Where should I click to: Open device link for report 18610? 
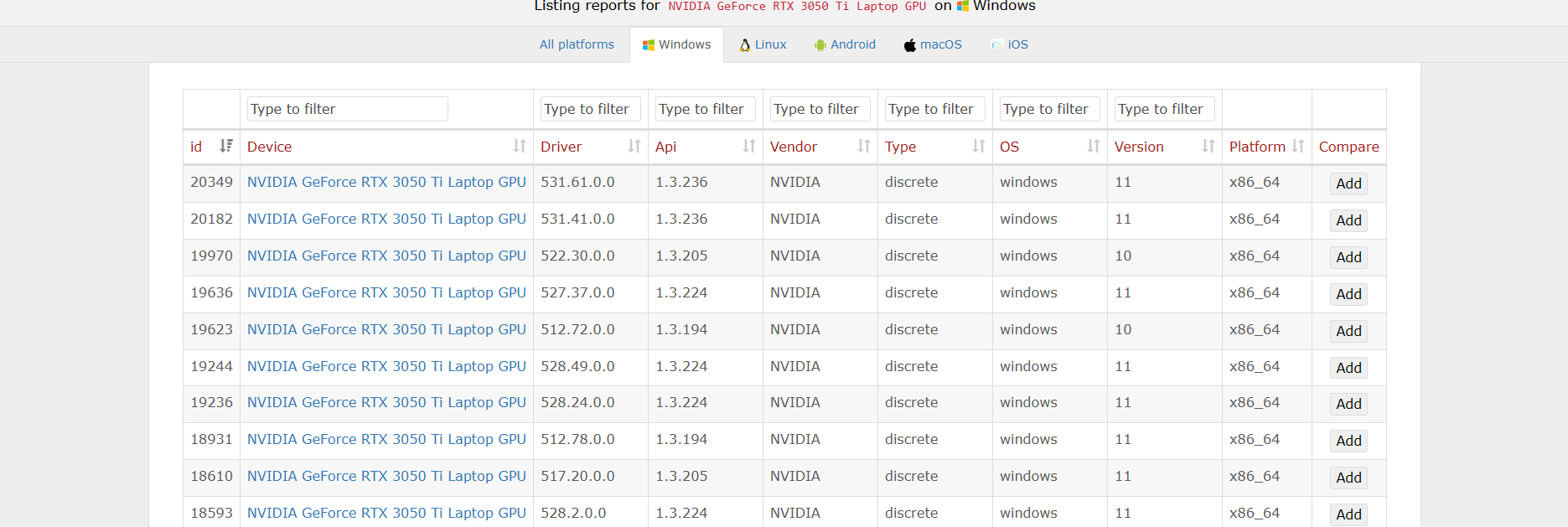(386, 476)
